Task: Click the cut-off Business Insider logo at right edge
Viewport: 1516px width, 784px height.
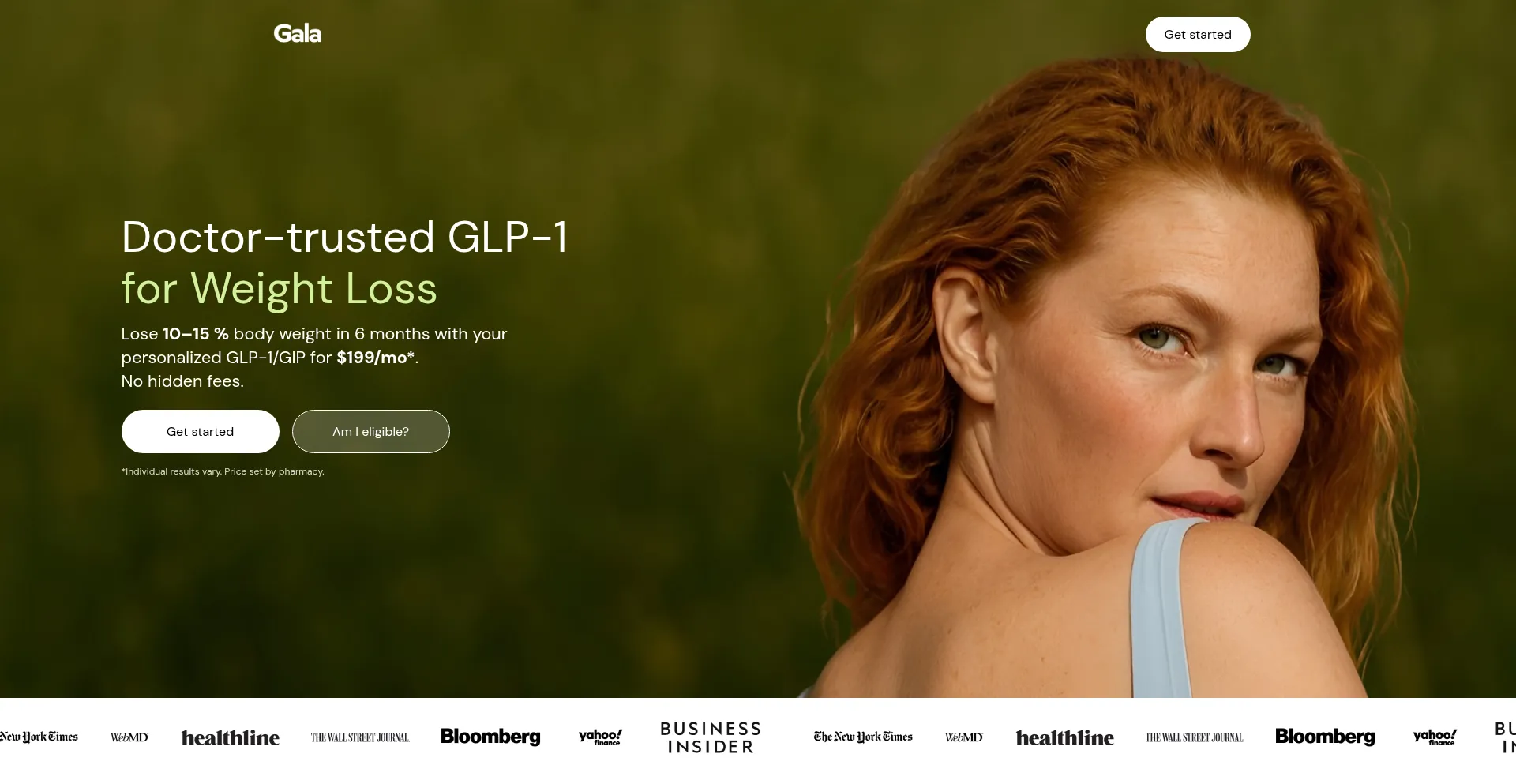Action: [1505, 737]
